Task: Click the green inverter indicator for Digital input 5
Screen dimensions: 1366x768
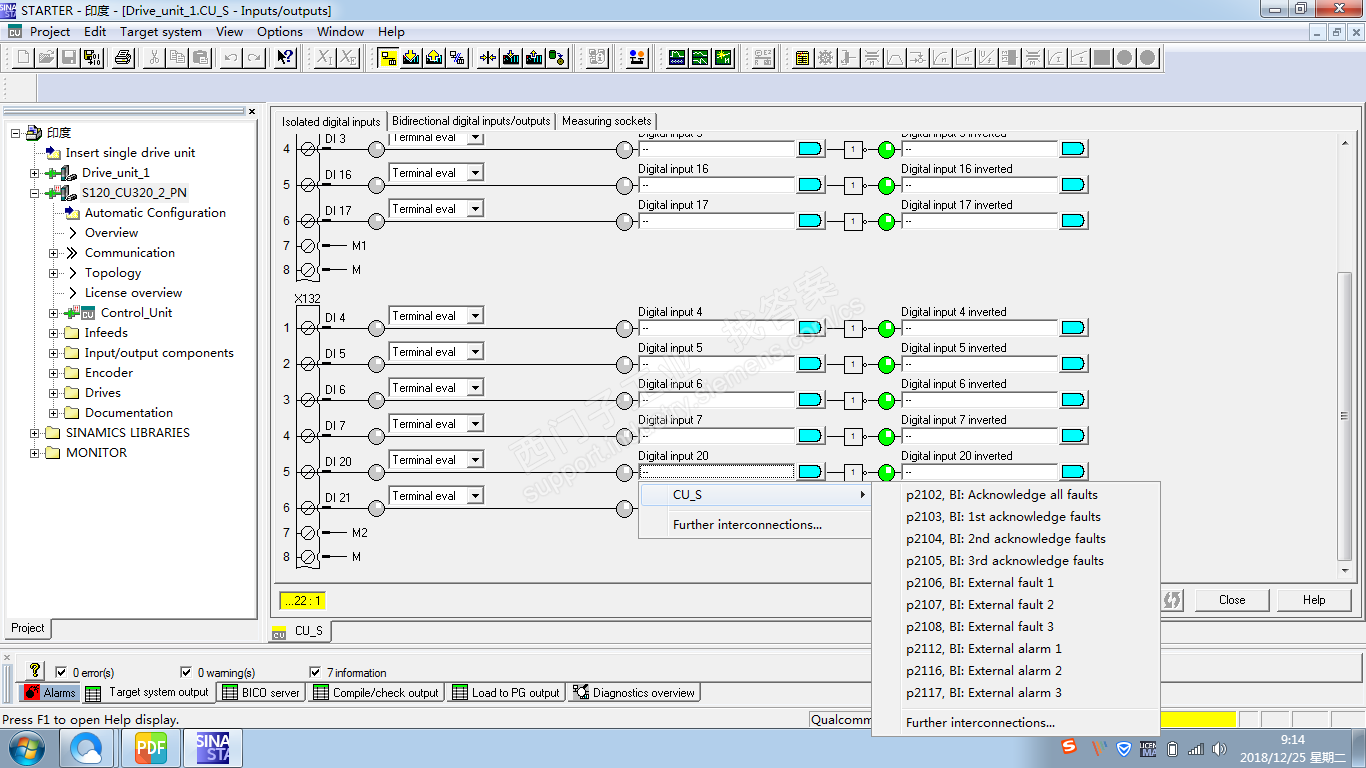Action: point(886,365)
